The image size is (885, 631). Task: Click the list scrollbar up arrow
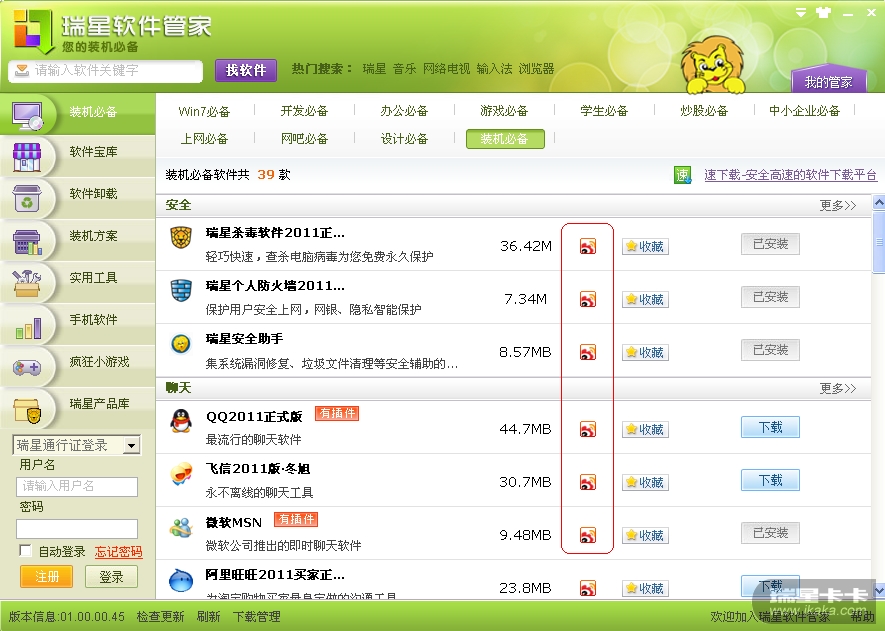coord(879,203)
